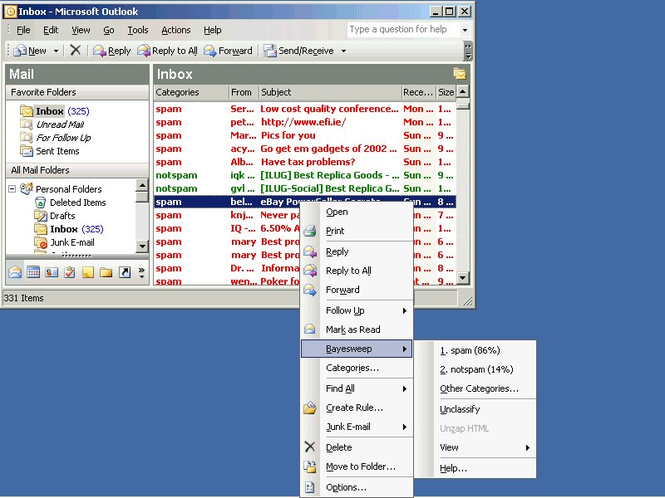The height and width of the screenshot is (498, 665).
Task: Choose Categories... in context menu
Action: 357,368
